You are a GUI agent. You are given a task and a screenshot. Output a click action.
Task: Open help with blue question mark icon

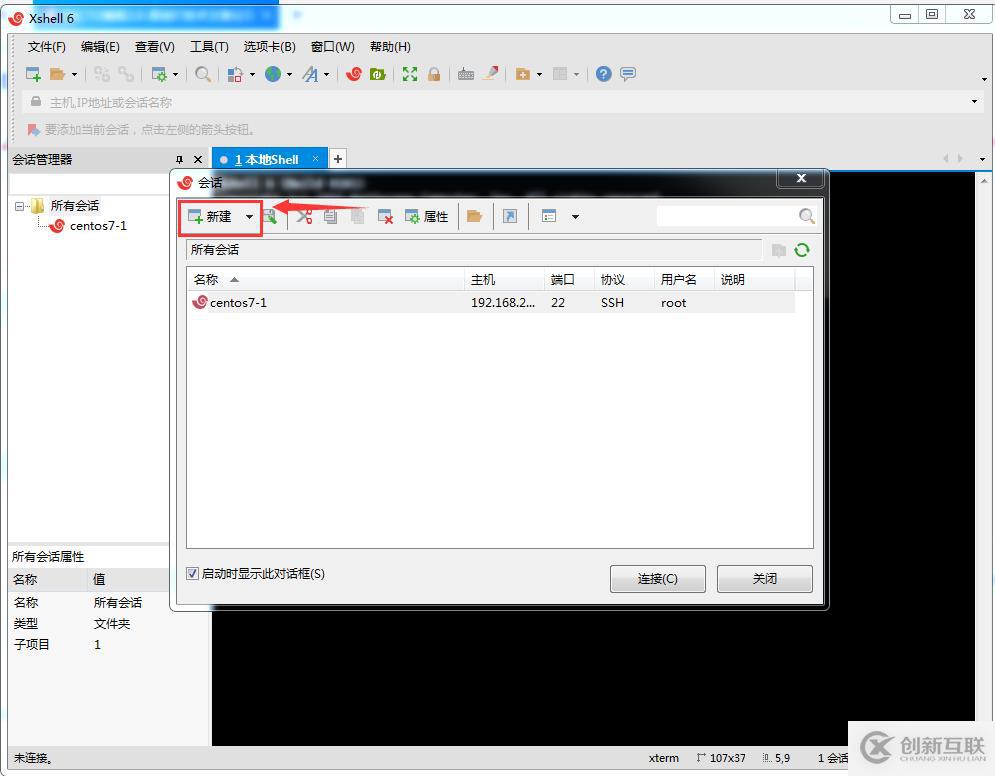(603, 74)
